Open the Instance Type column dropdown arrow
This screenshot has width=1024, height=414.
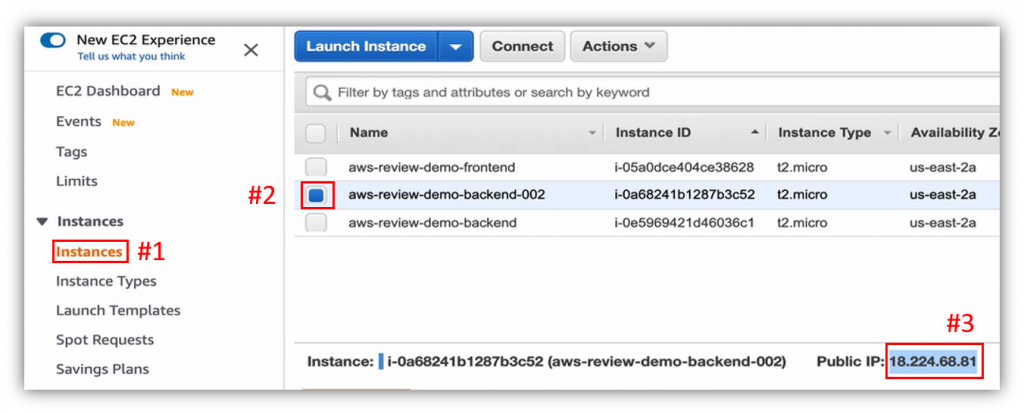click(x=888, y=133)
